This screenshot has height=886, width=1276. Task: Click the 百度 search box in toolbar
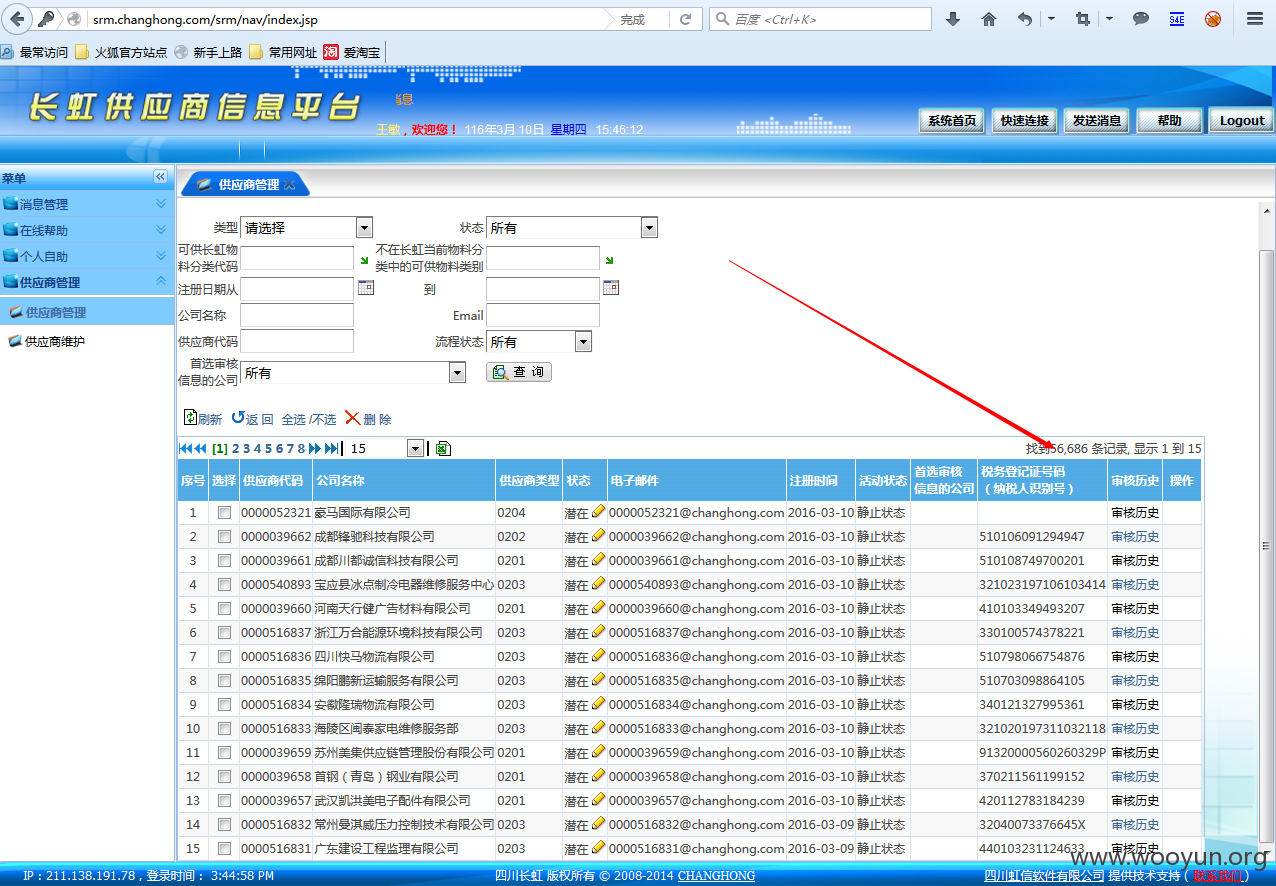(820, 19)
